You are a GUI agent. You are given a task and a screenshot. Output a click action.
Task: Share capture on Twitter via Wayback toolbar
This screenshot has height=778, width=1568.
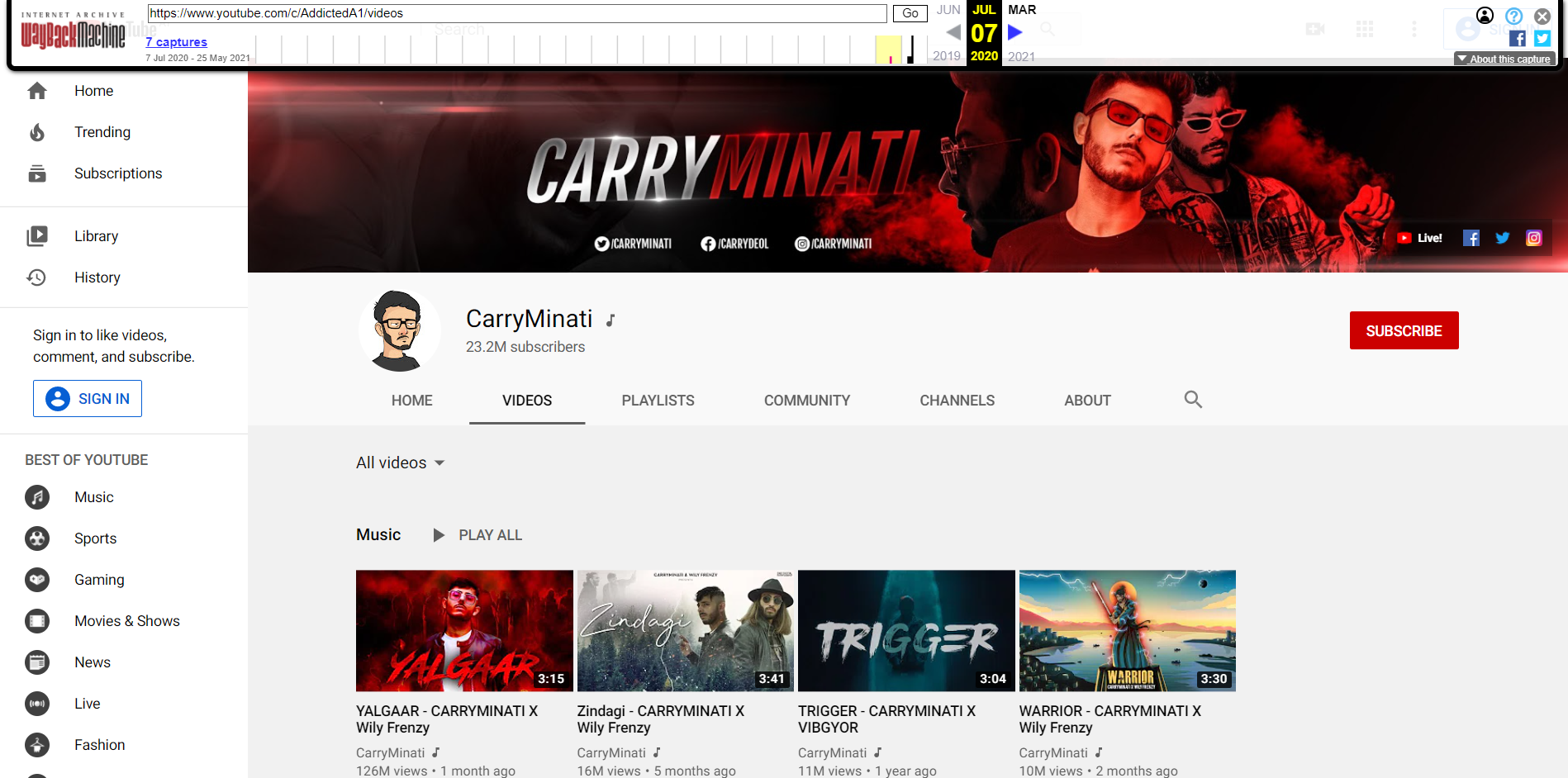coord(1542,38)
